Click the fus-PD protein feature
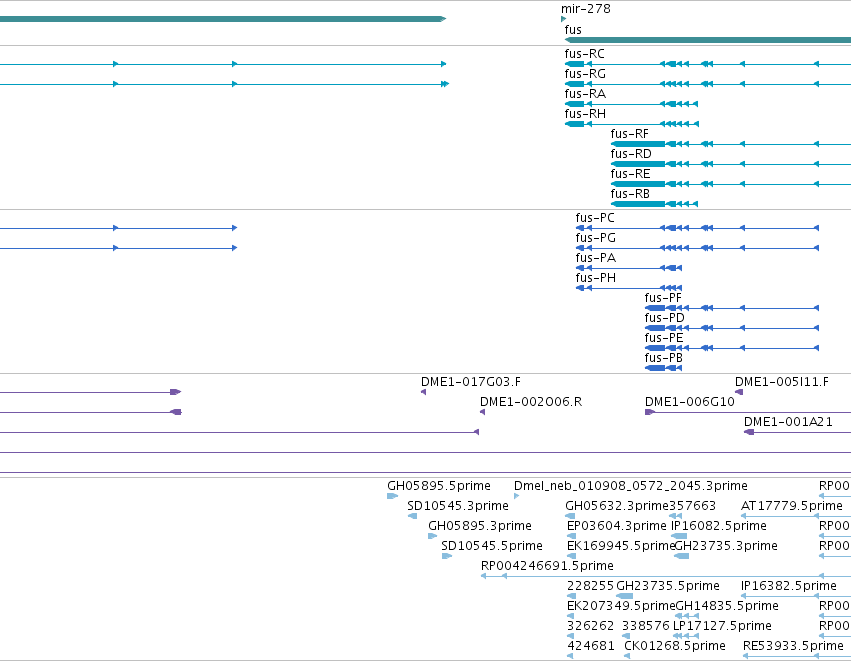Image resolution: width=851 pixels, height=661 pixels. [x=732, y=328]
